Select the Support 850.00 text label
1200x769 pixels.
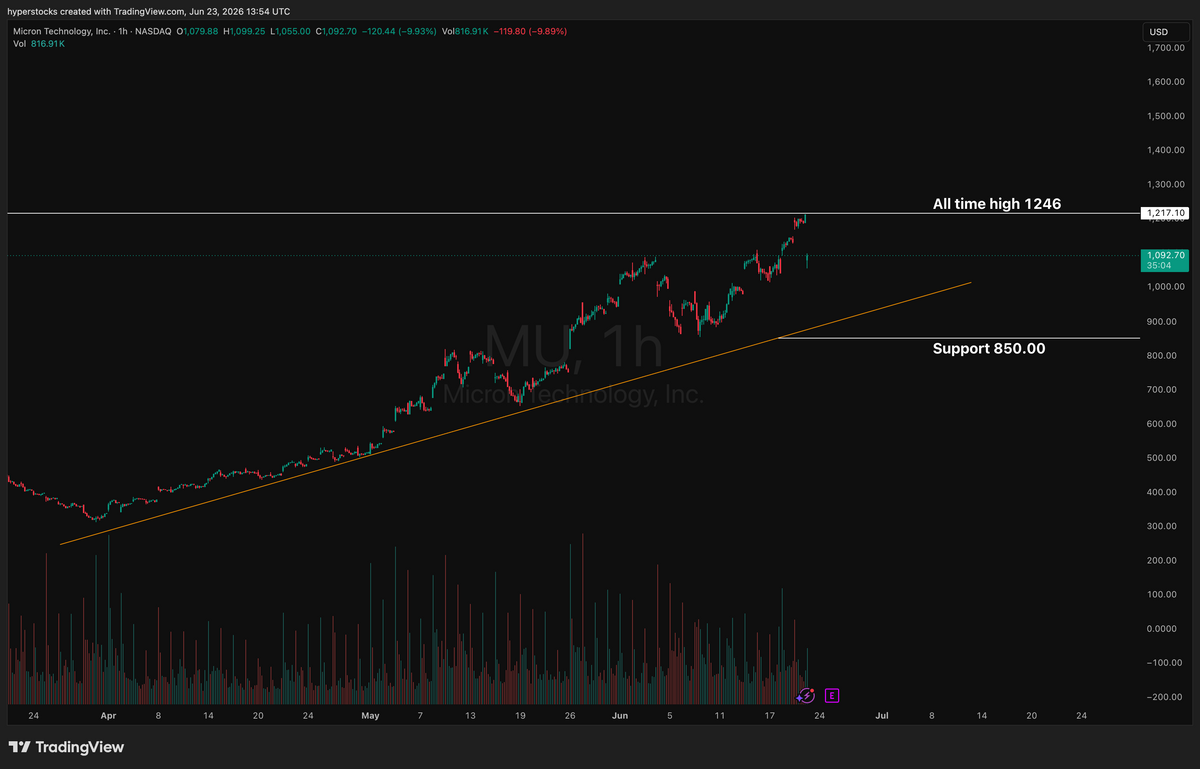point(989,348)
